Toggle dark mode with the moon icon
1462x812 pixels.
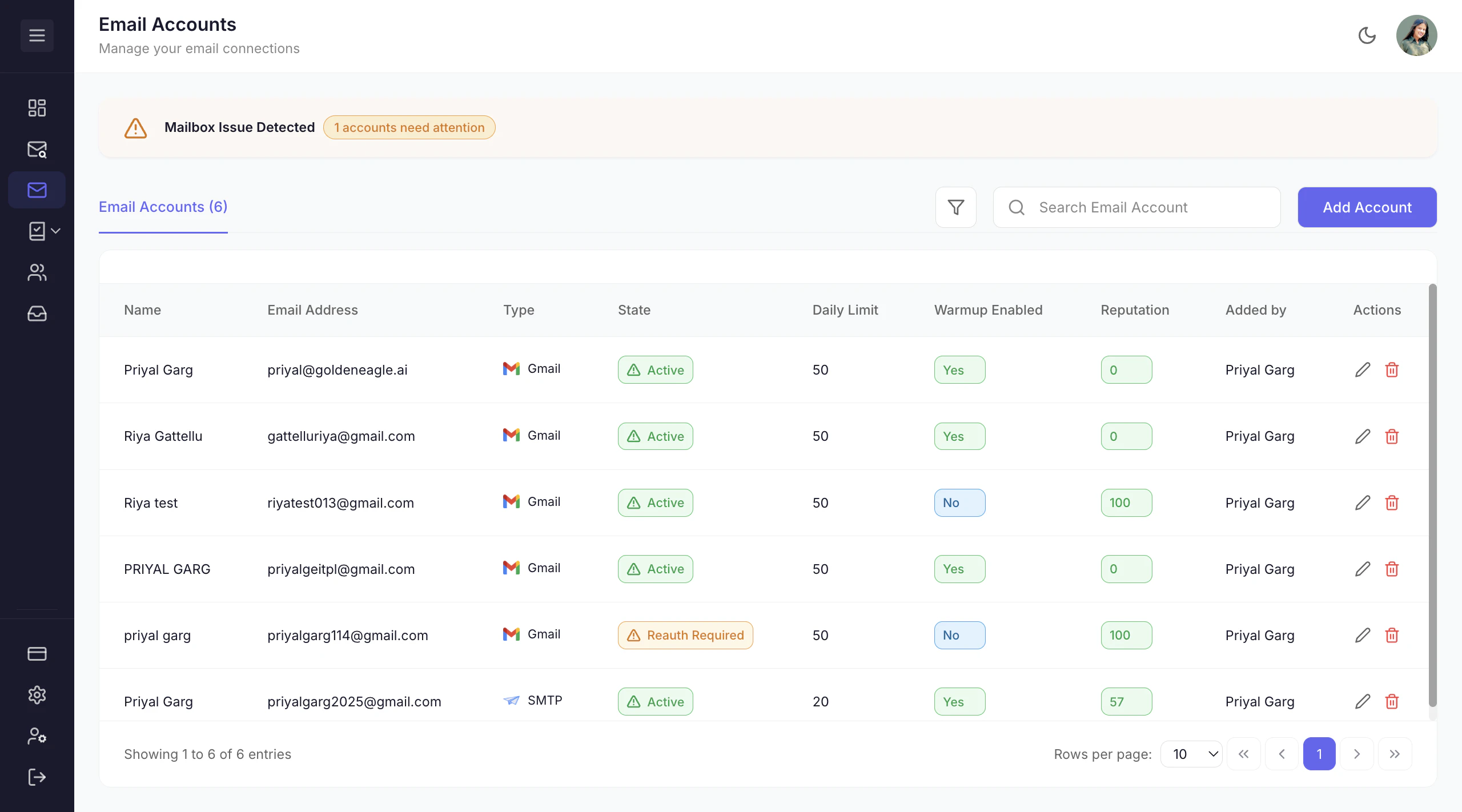click(x=1367, y=35)
